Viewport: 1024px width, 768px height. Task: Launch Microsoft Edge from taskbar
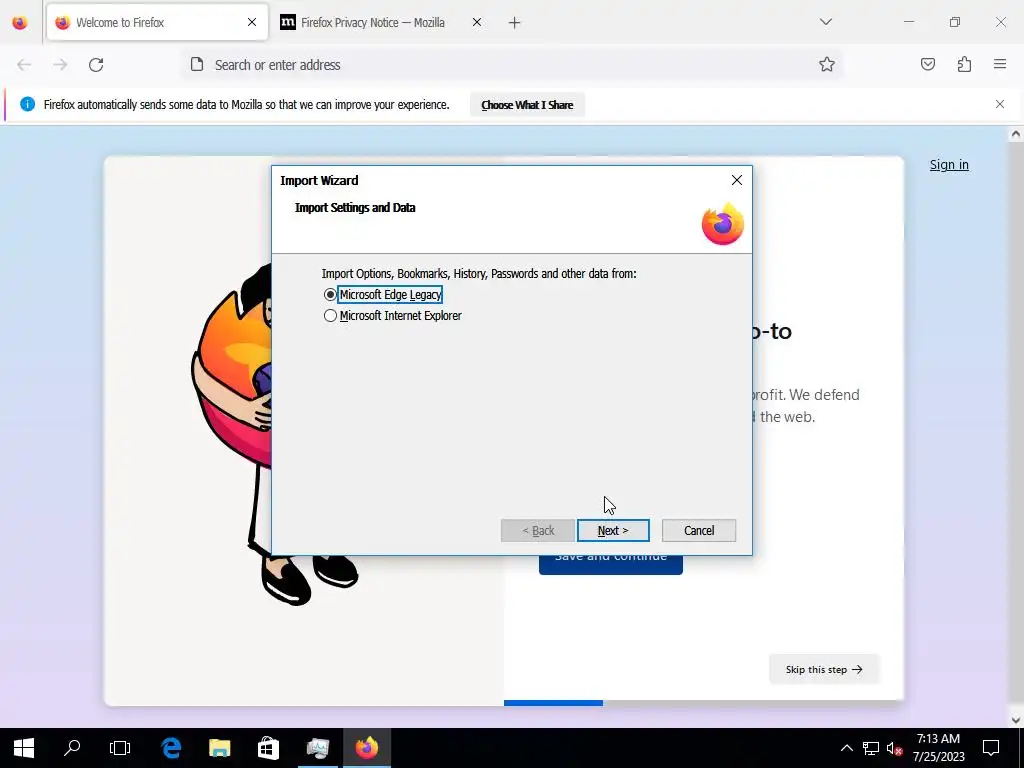tap(171, 748)
